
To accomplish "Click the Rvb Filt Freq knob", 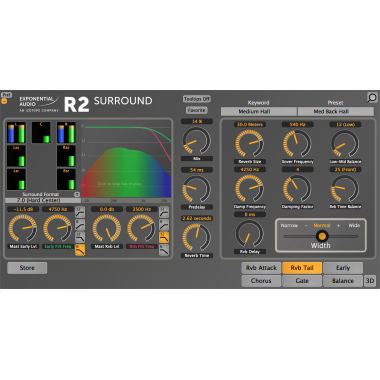I will click(x=141, y=228).
